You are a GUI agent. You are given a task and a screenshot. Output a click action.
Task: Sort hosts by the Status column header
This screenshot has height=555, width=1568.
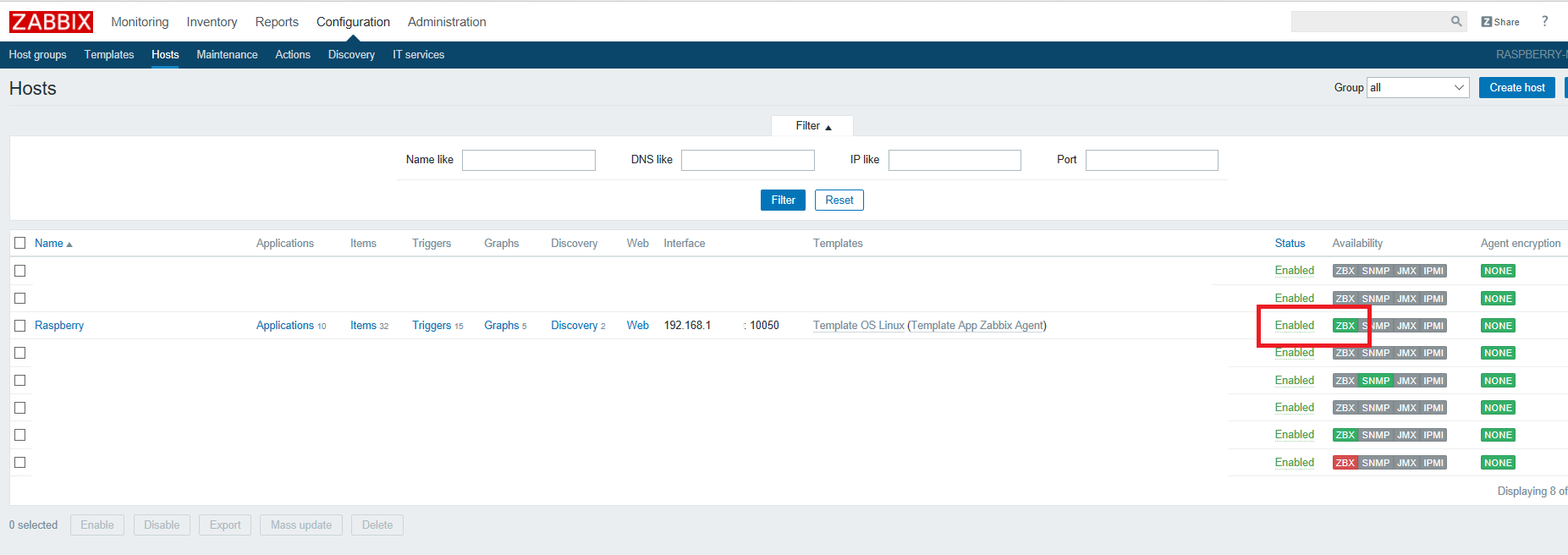coord(1290,244)
